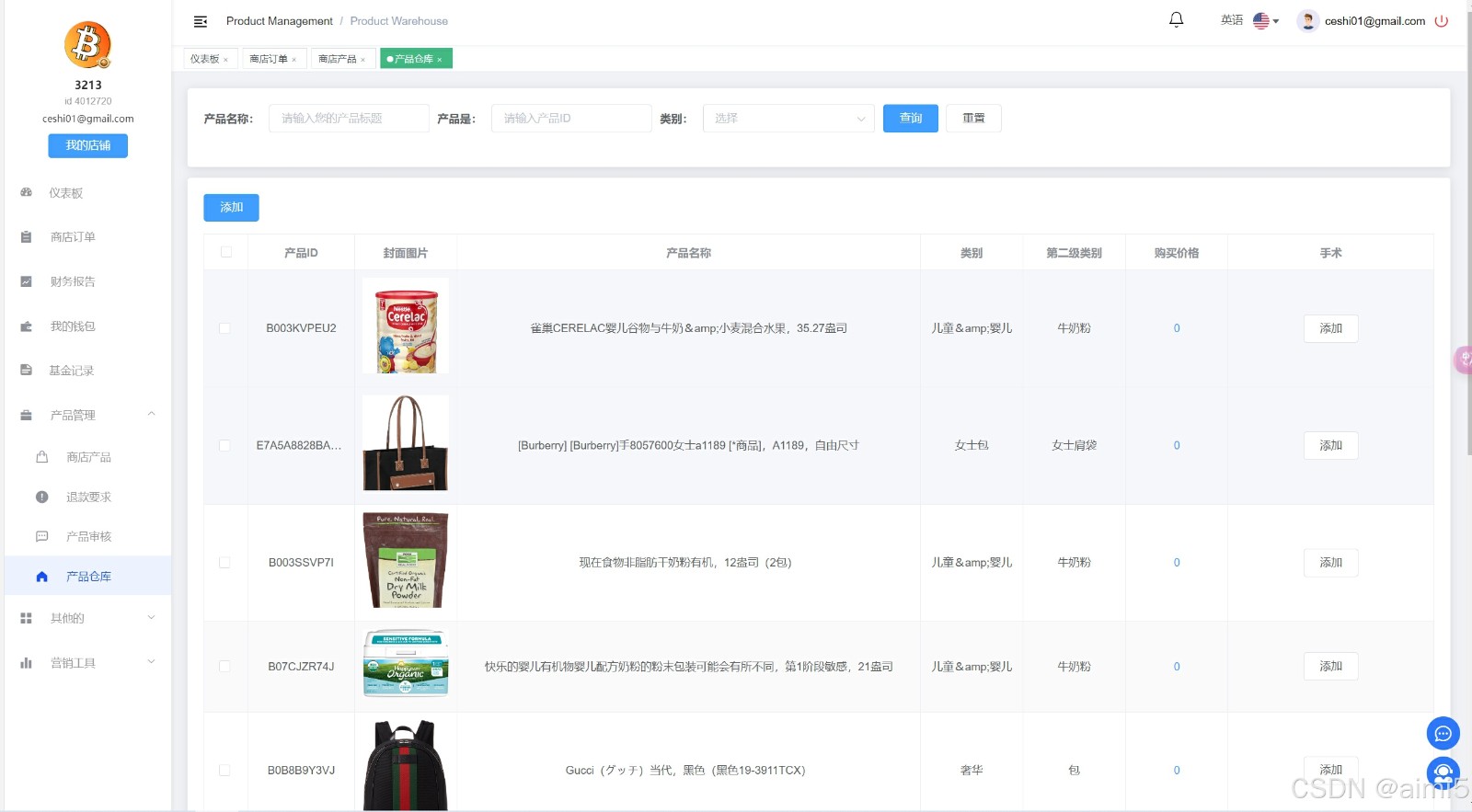Viewport: 1472px width, 812px height.
Task: Click the notification bell icon
Action: point(1176,20)
